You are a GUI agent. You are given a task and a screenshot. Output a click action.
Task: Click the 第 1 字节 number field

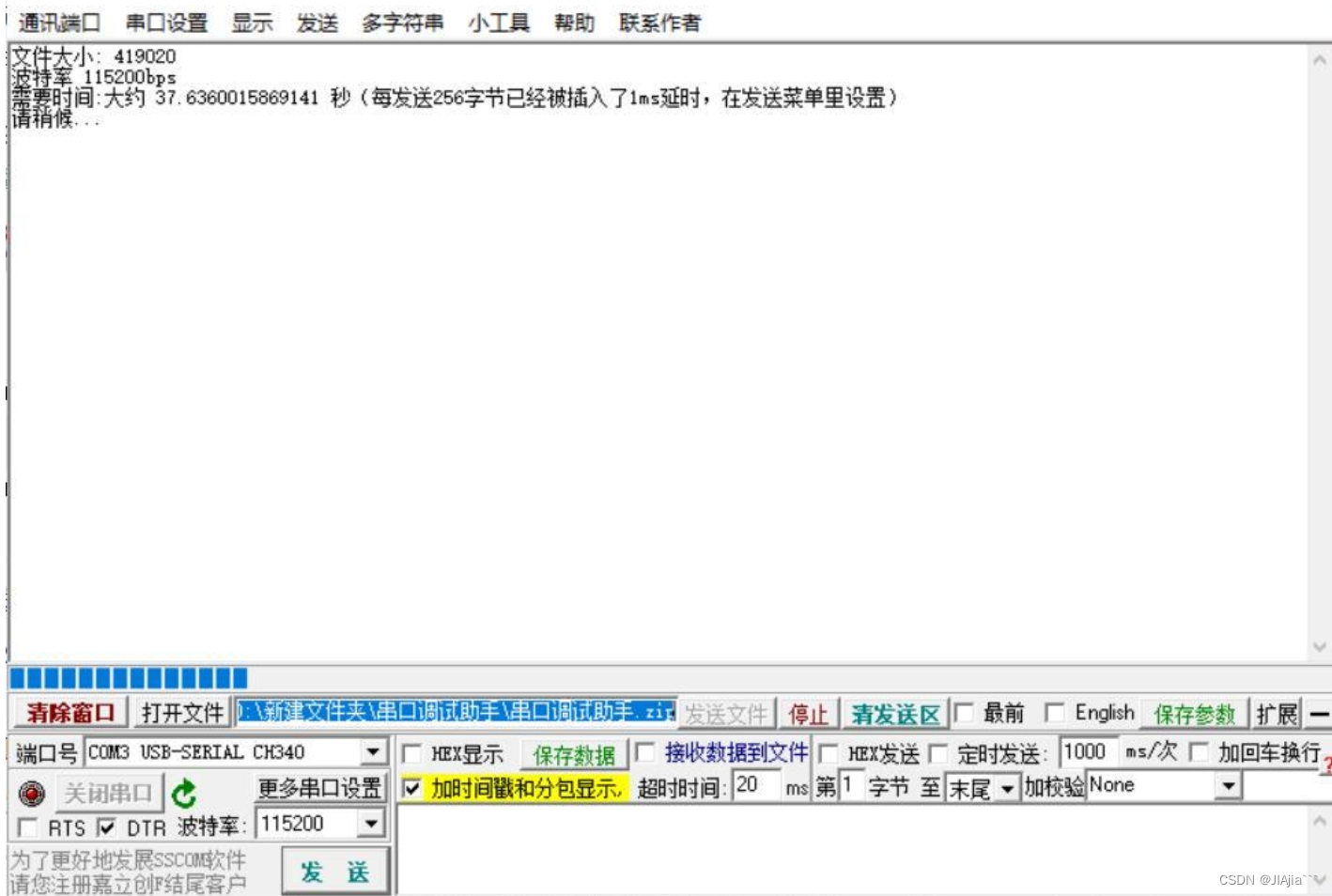pos(851,785)
